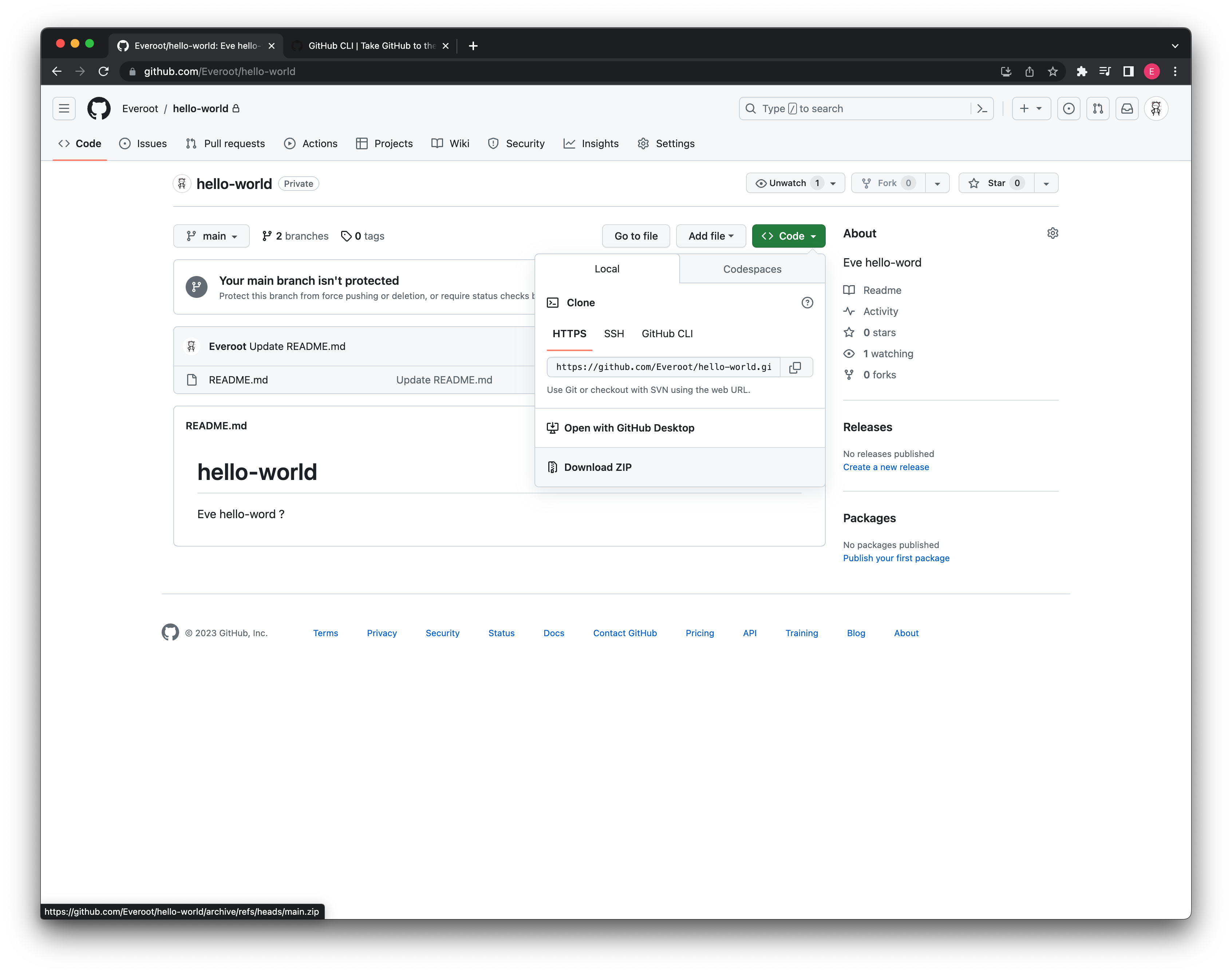This screenshot has height=973, width=1232.
Task: Copy the HTTPS clone URL to clipboard
Action: [795, 367]
